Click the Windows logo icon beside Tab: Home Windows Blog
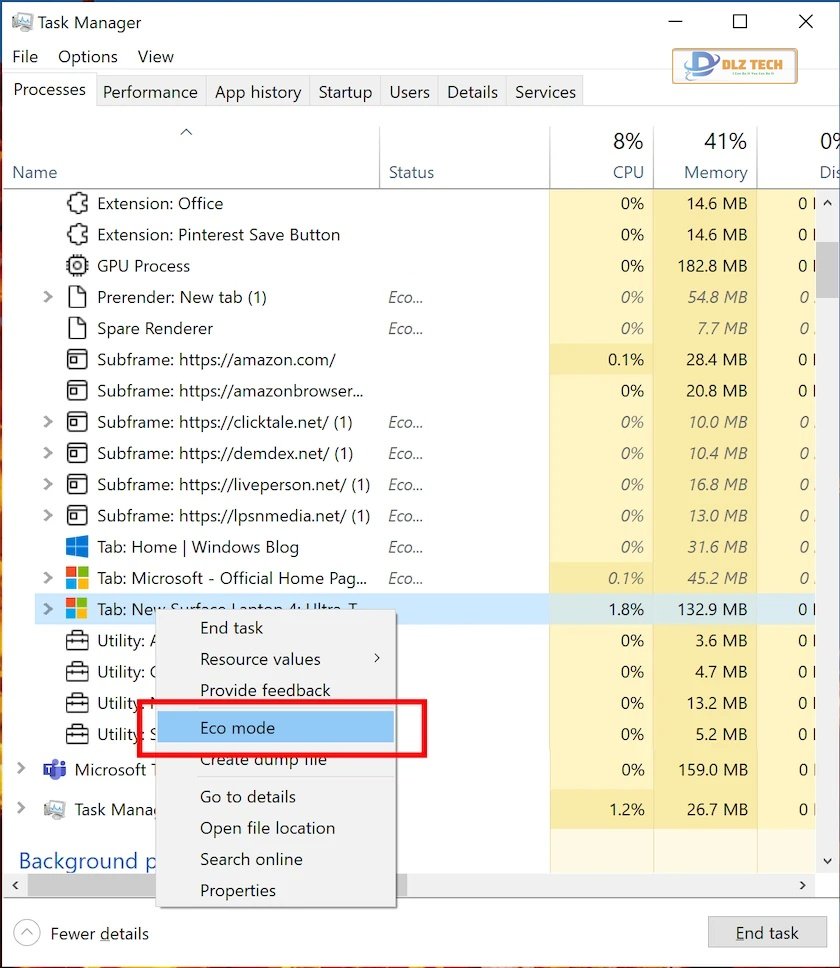The height and width of the screenshot is (968, 840). click(x=77, y=547)
